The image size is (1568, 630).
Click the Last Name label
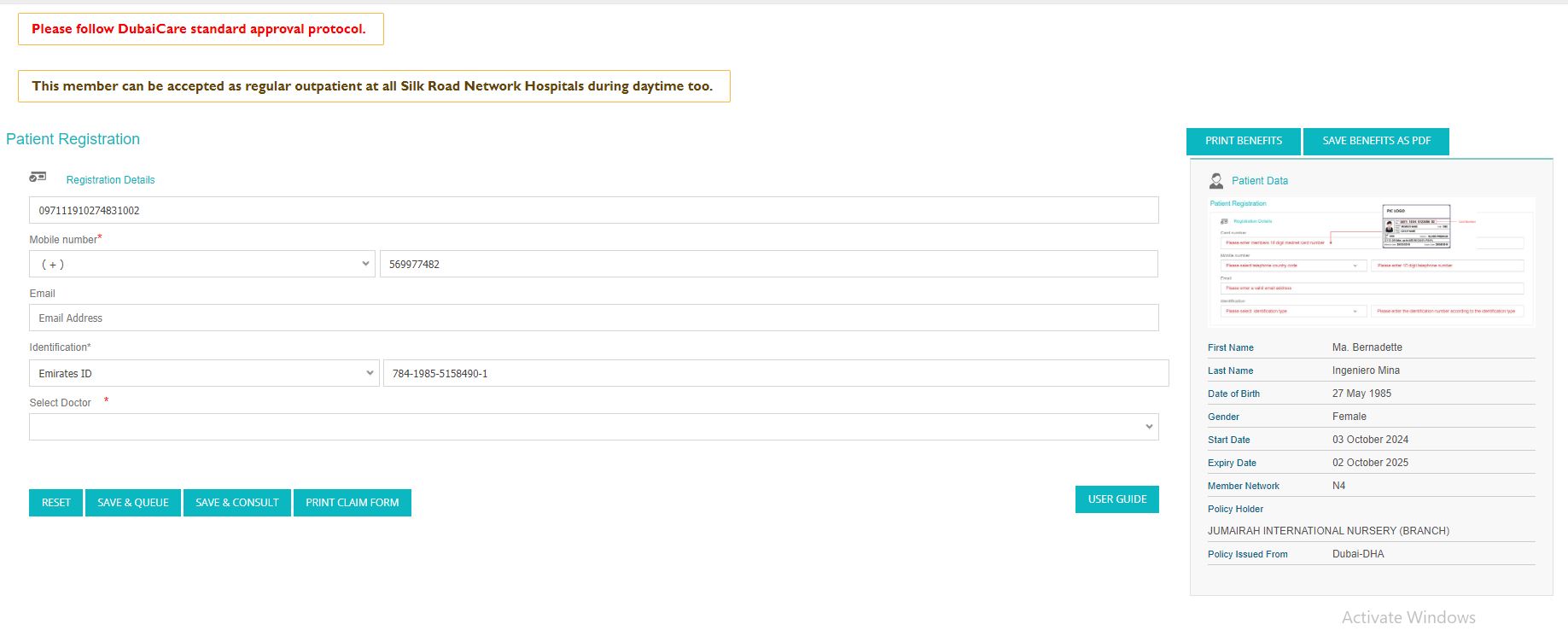click(x=1231, y=370)
